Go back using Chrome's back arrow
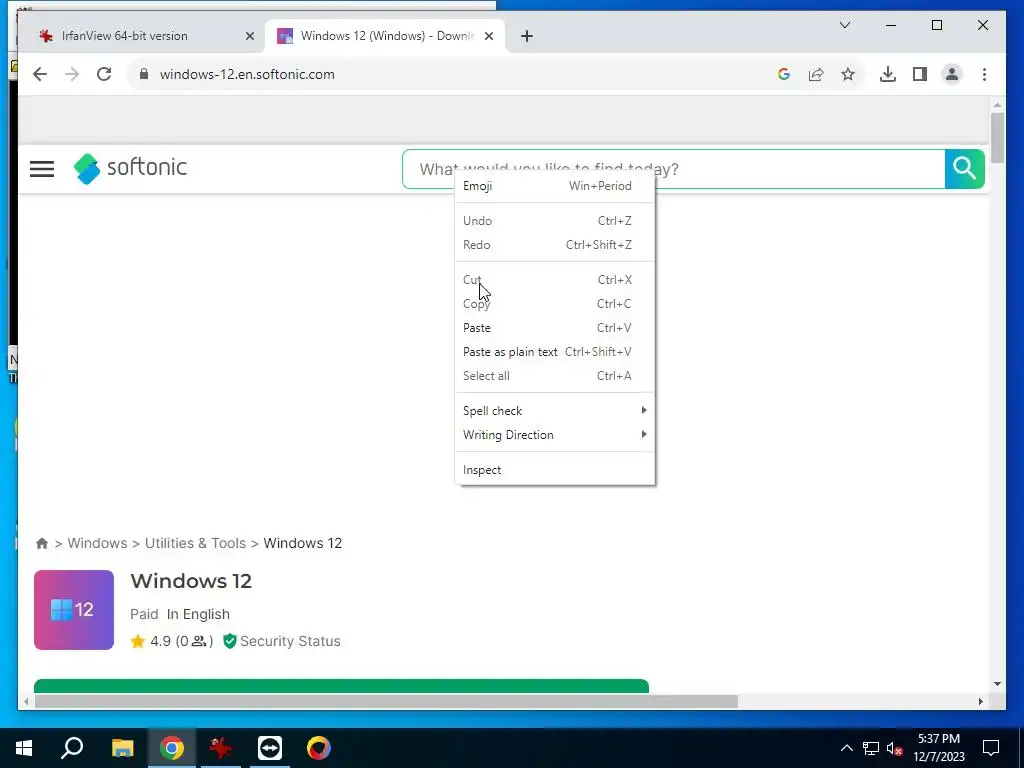The image size is (1024, 768). point(40,74)
